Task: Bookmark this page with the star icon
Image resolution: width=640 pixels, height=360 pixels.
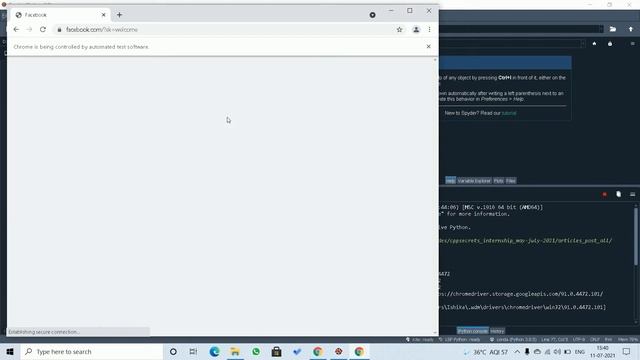Action: [x=400, y=29]
